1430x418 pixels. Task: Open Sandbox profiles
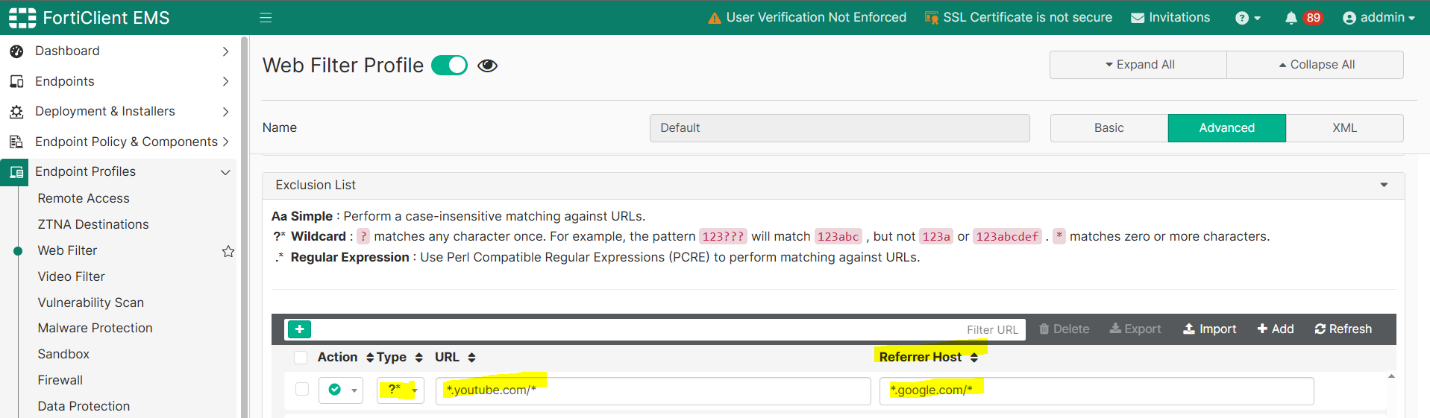pyautogui.click(x=64, y=354)
